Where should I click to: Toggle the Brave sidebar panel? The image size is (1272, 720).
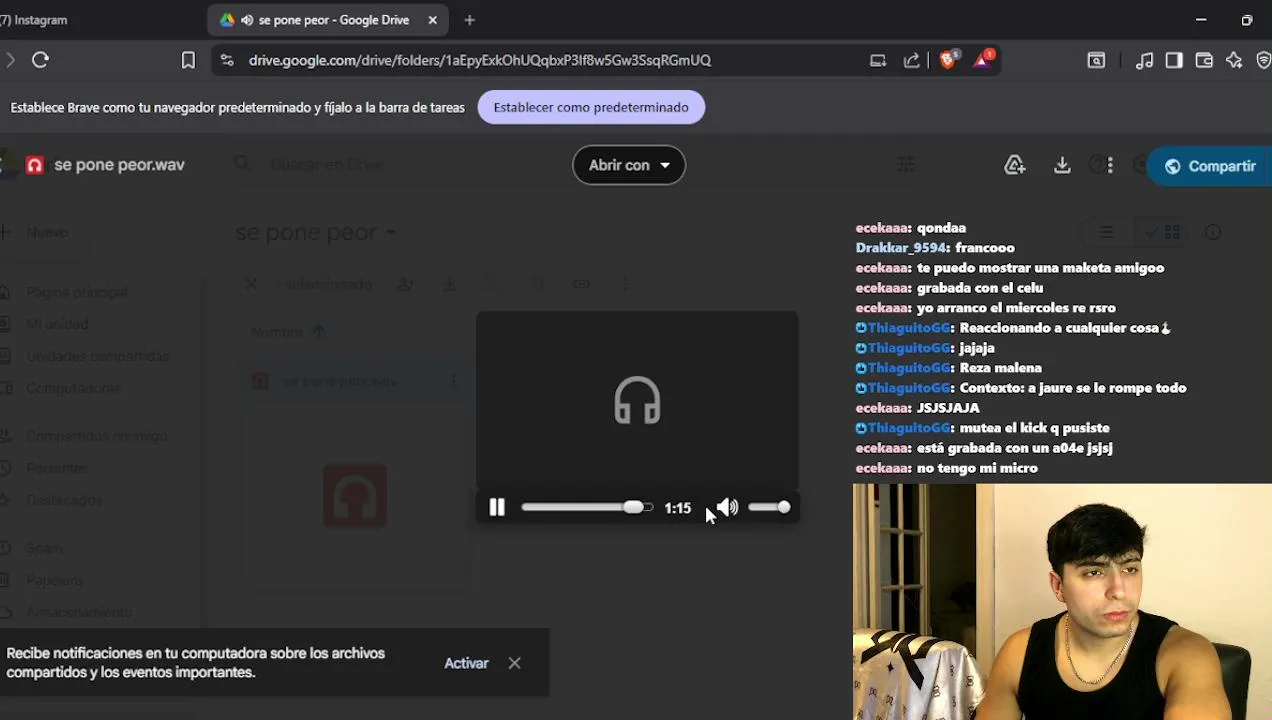pyautogui.click(x=1174, y=60)
